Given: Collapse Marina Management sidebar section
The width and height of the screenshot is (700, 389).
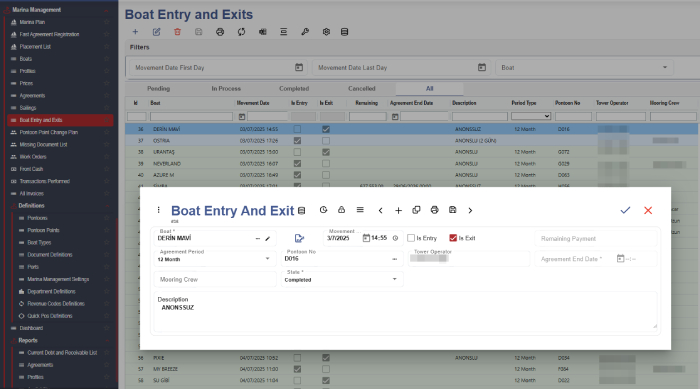Looking at the screenshot, I should [107, 10].
